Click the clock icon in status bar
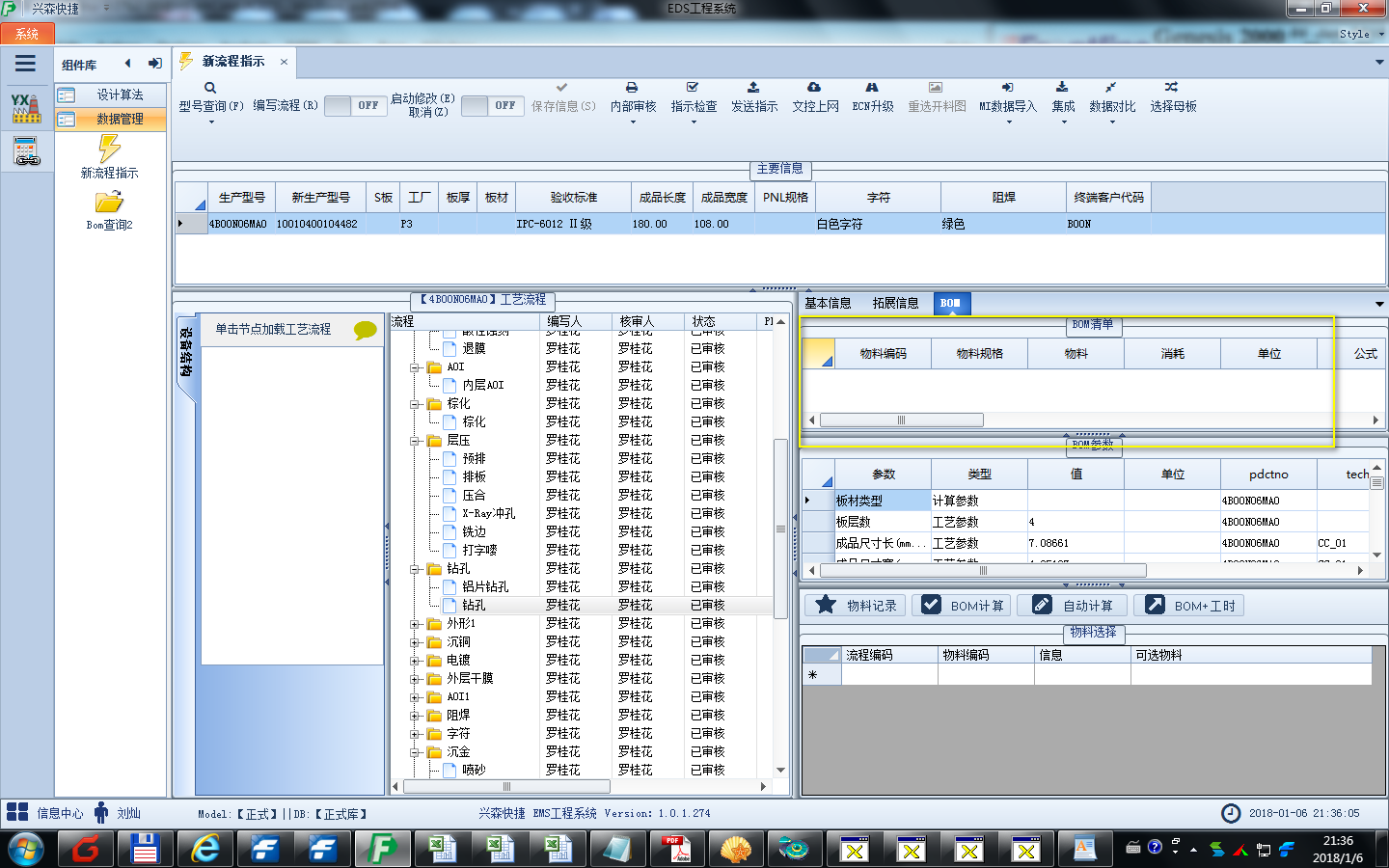This screenshot has width=1389, height=868. 1231,813
